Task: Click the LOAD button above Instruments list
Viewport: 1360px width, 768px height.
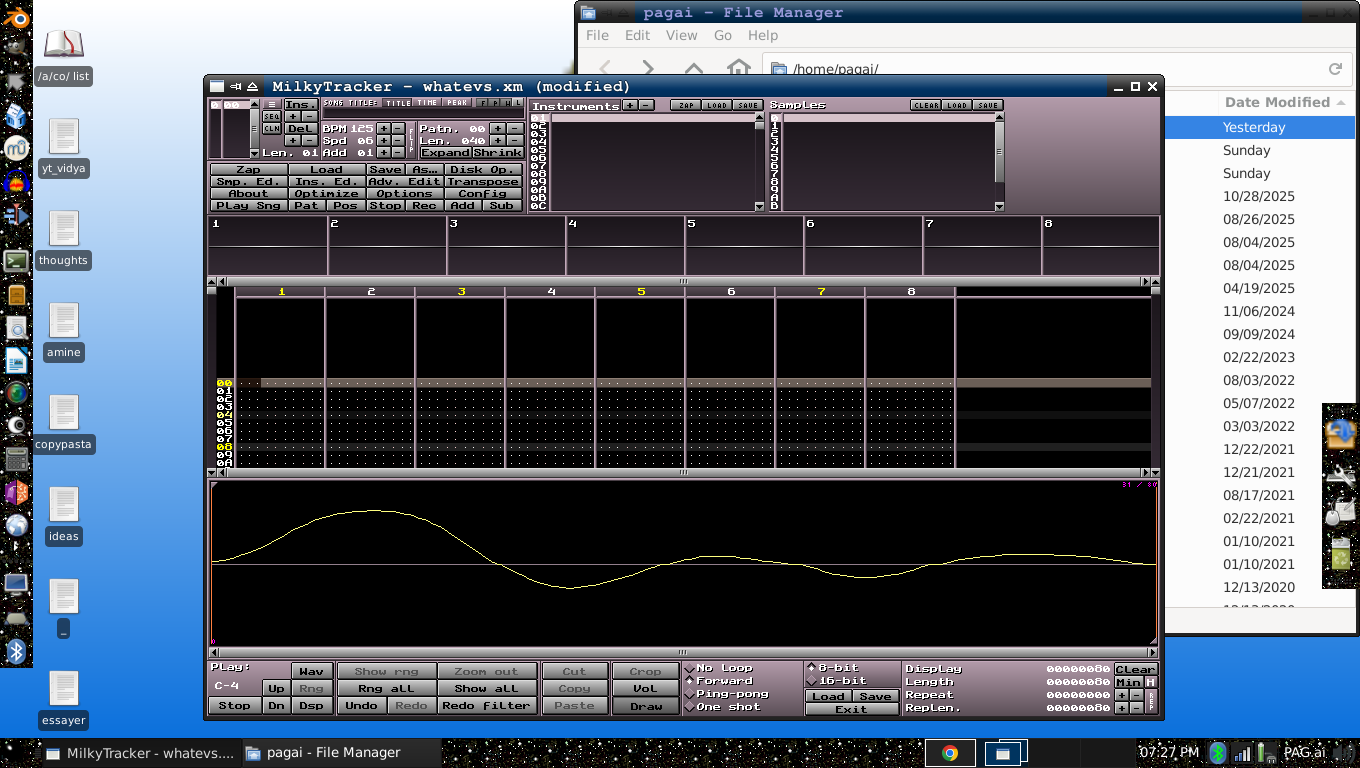Action: point(716,105)
